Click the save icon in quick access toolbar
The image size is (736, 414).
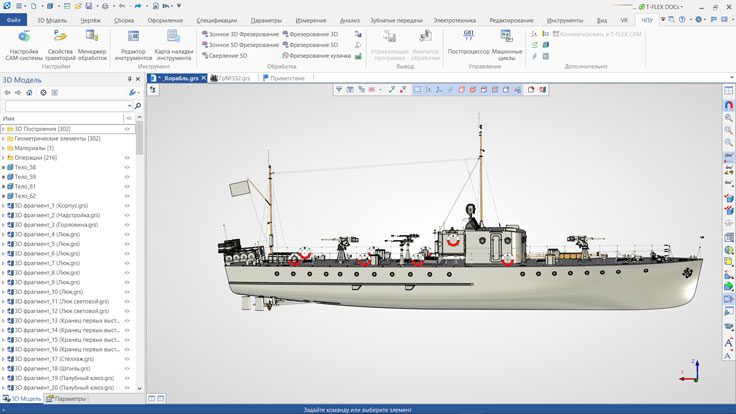[89, 6]
